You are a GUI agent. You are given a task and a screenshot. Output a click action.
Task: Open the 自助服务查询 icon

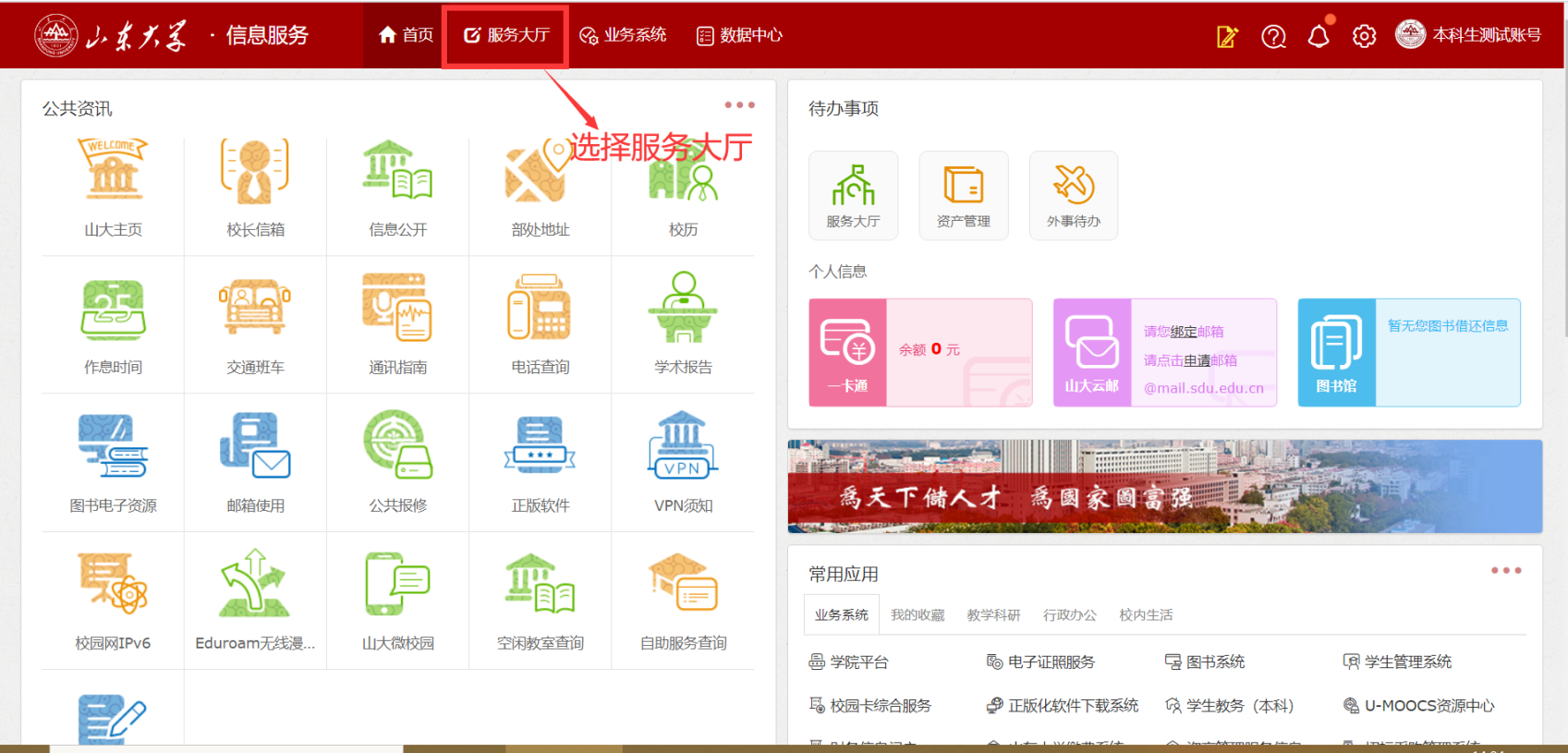pos(683,583)
